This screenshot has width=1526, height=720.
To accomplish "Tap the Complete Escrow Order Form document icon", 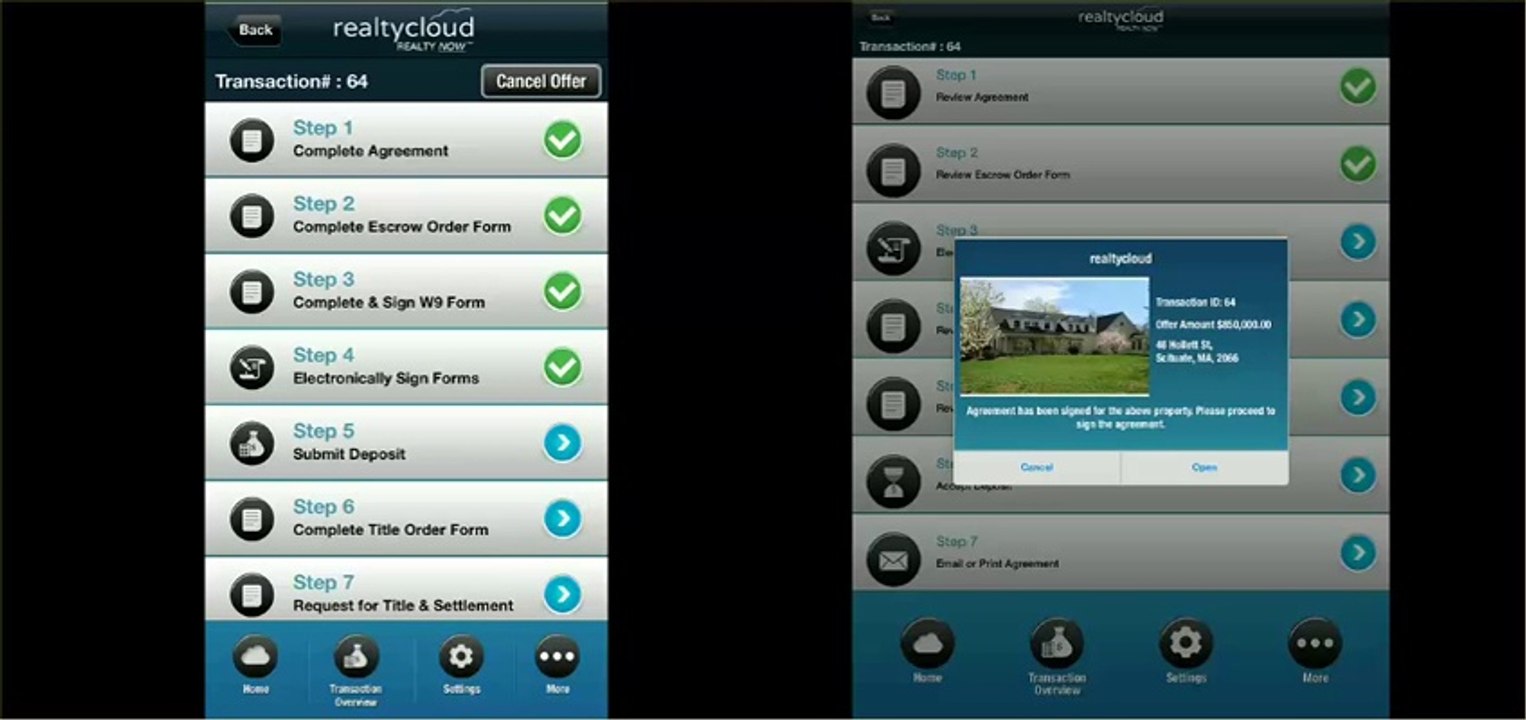I will [x=252, y=216].
